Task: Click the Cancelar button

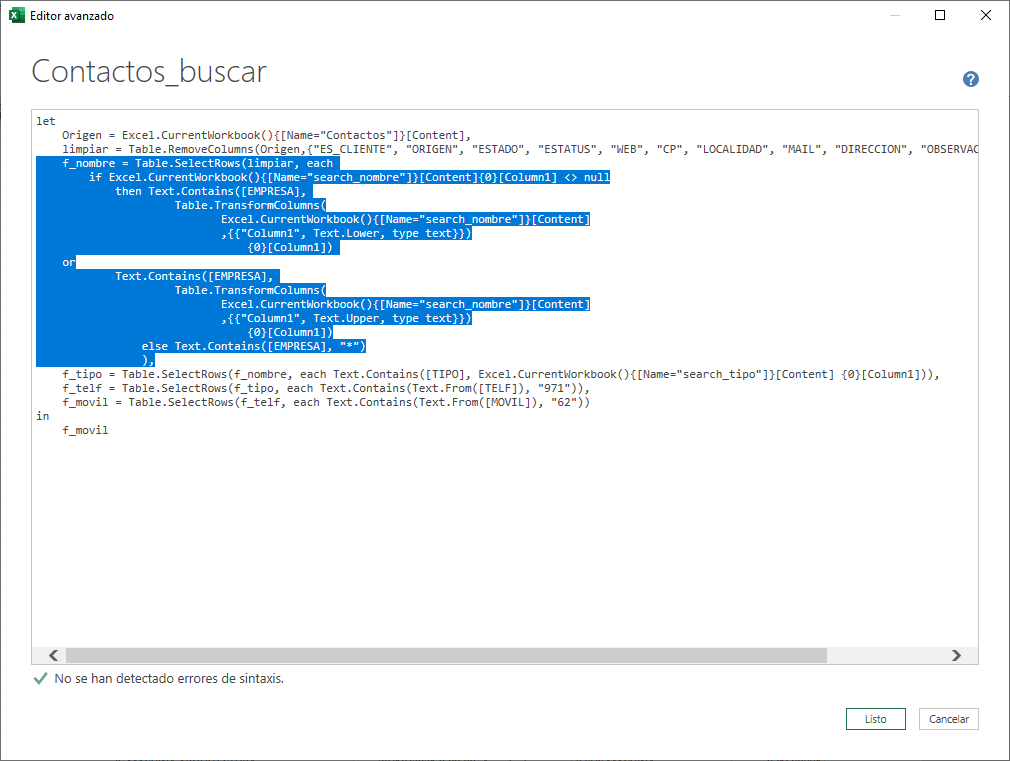Action: point(948,719)
